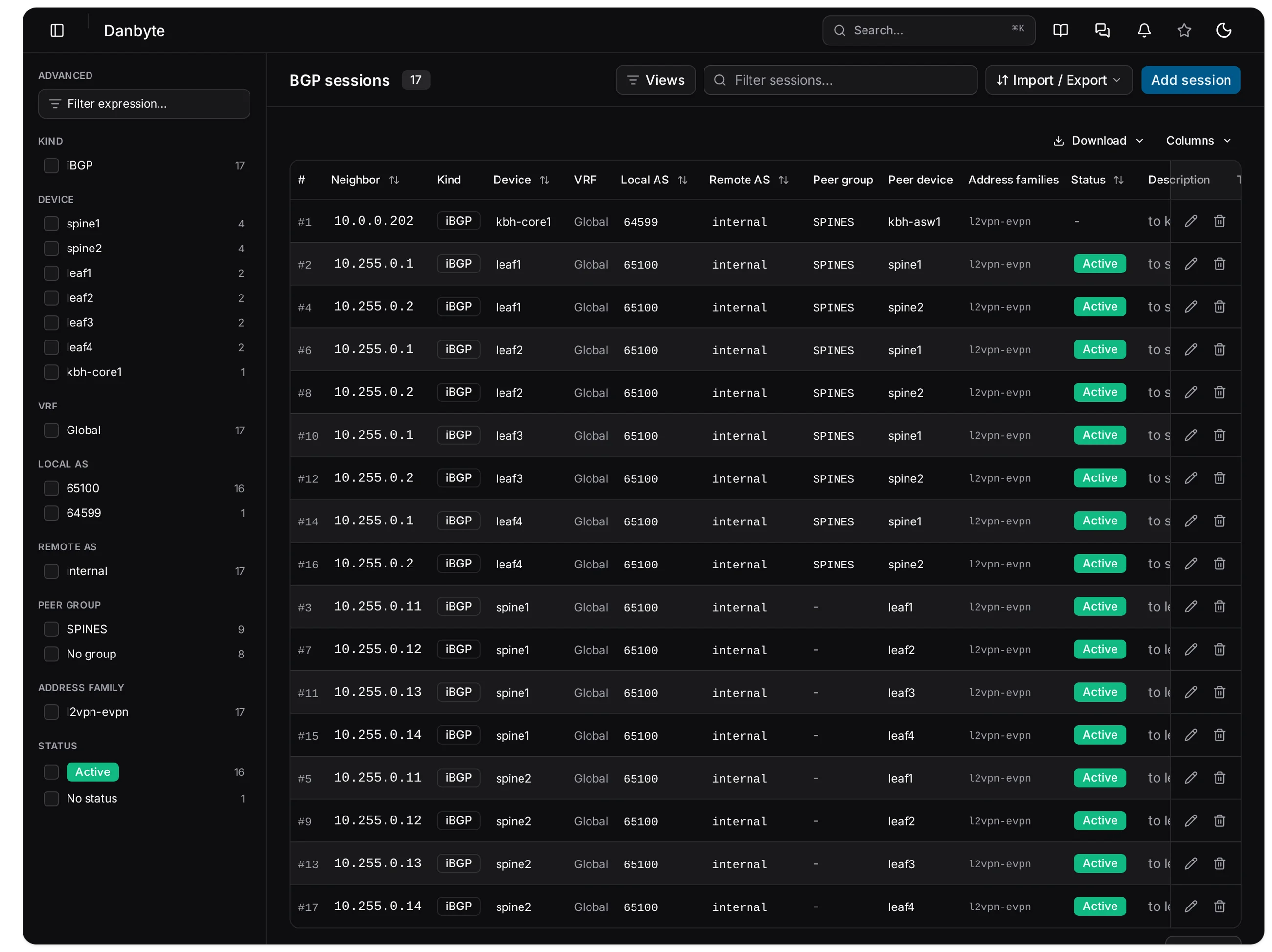Open the chat messages icon
Image resolution: width=1272 pixels, height=952 pixels.
1102,30
